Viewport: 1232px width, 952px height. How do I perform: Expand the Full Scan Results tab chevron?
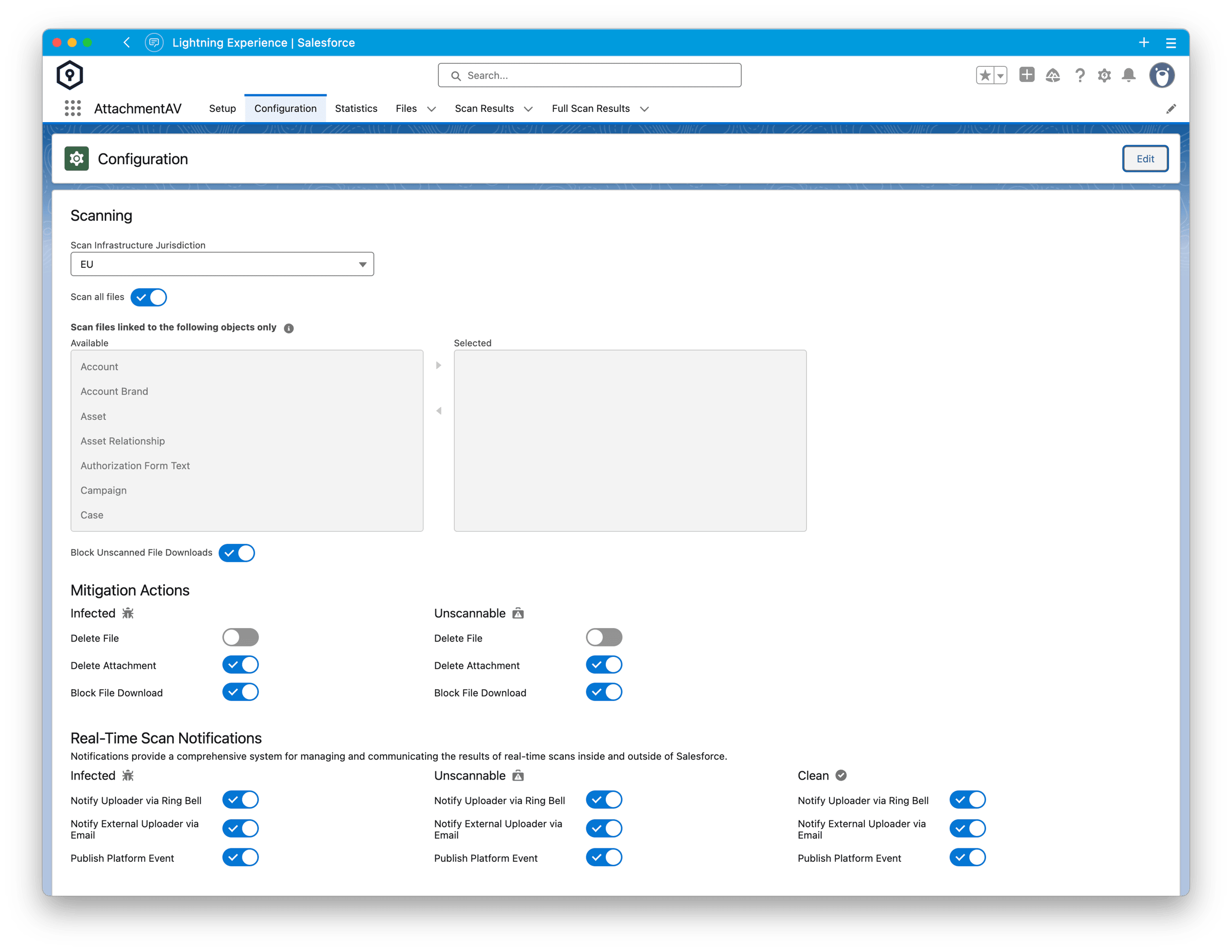(x=644, y=109)
